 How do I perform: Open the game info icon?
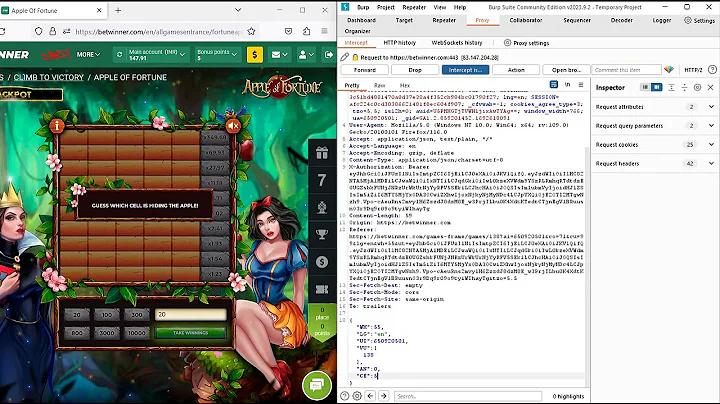point(56,125)
